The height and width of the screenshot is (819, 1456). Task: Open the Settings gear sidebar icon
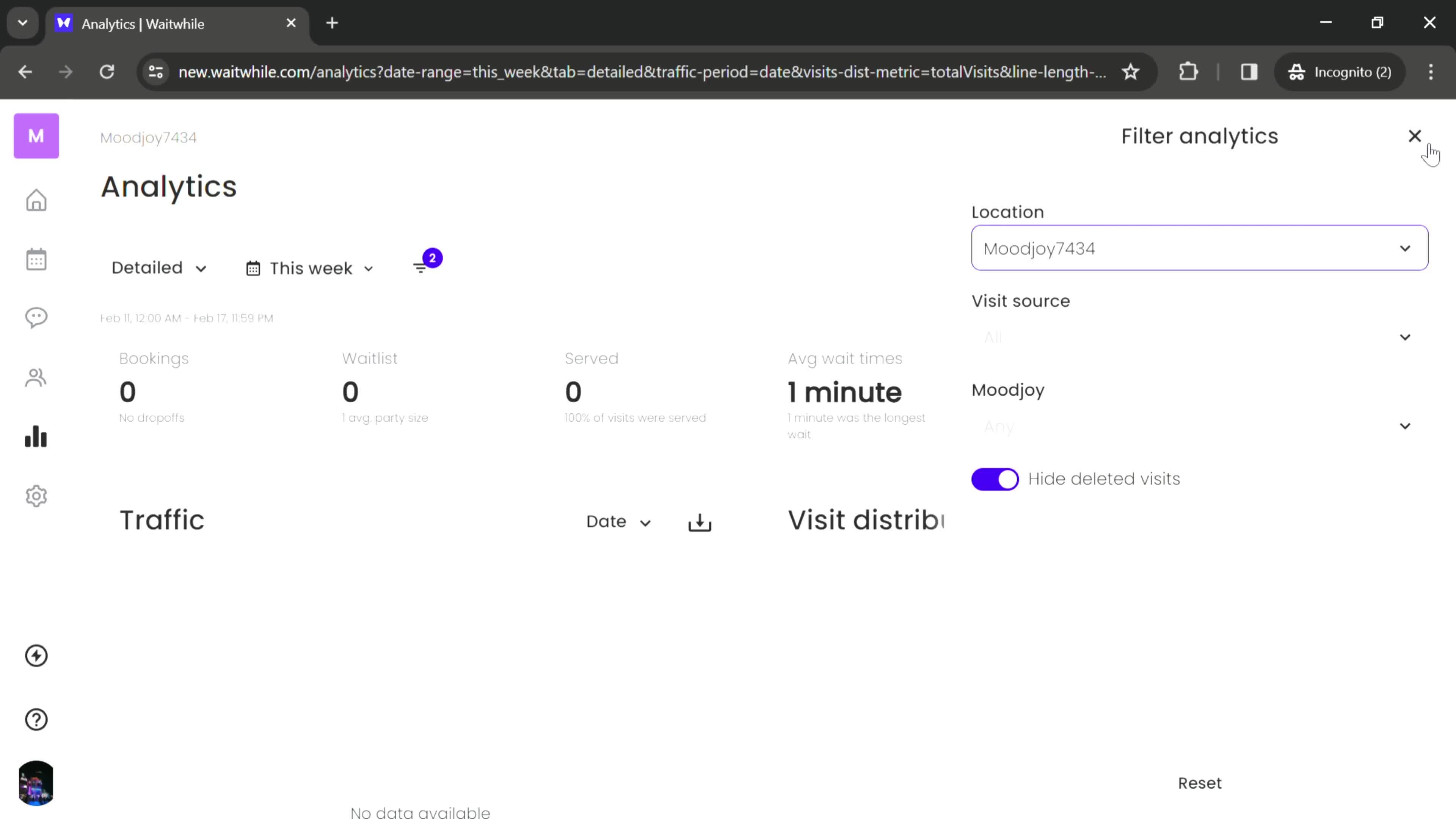[x=36, y=496]
